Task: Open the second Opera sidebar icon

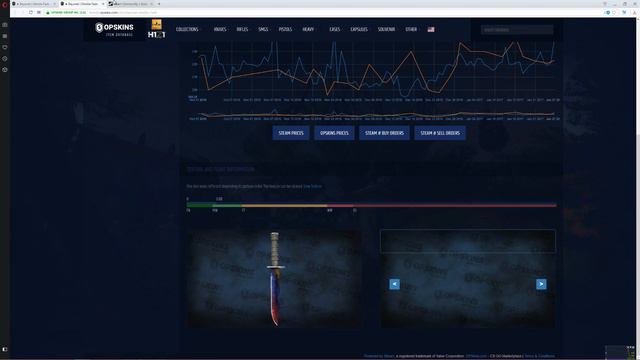Action: tap(4, 36)
